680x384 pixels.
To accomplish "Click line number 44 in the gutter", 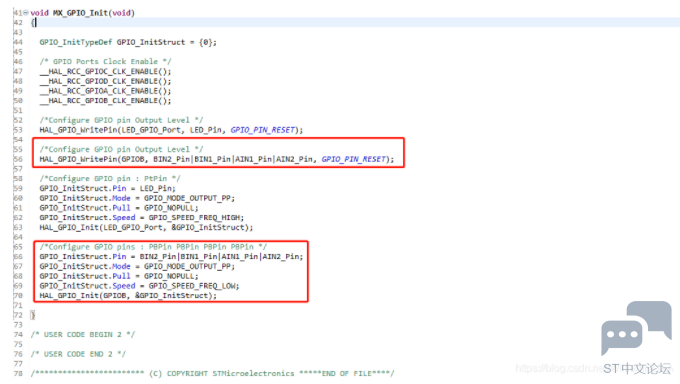I will click(x=18, y=42).
